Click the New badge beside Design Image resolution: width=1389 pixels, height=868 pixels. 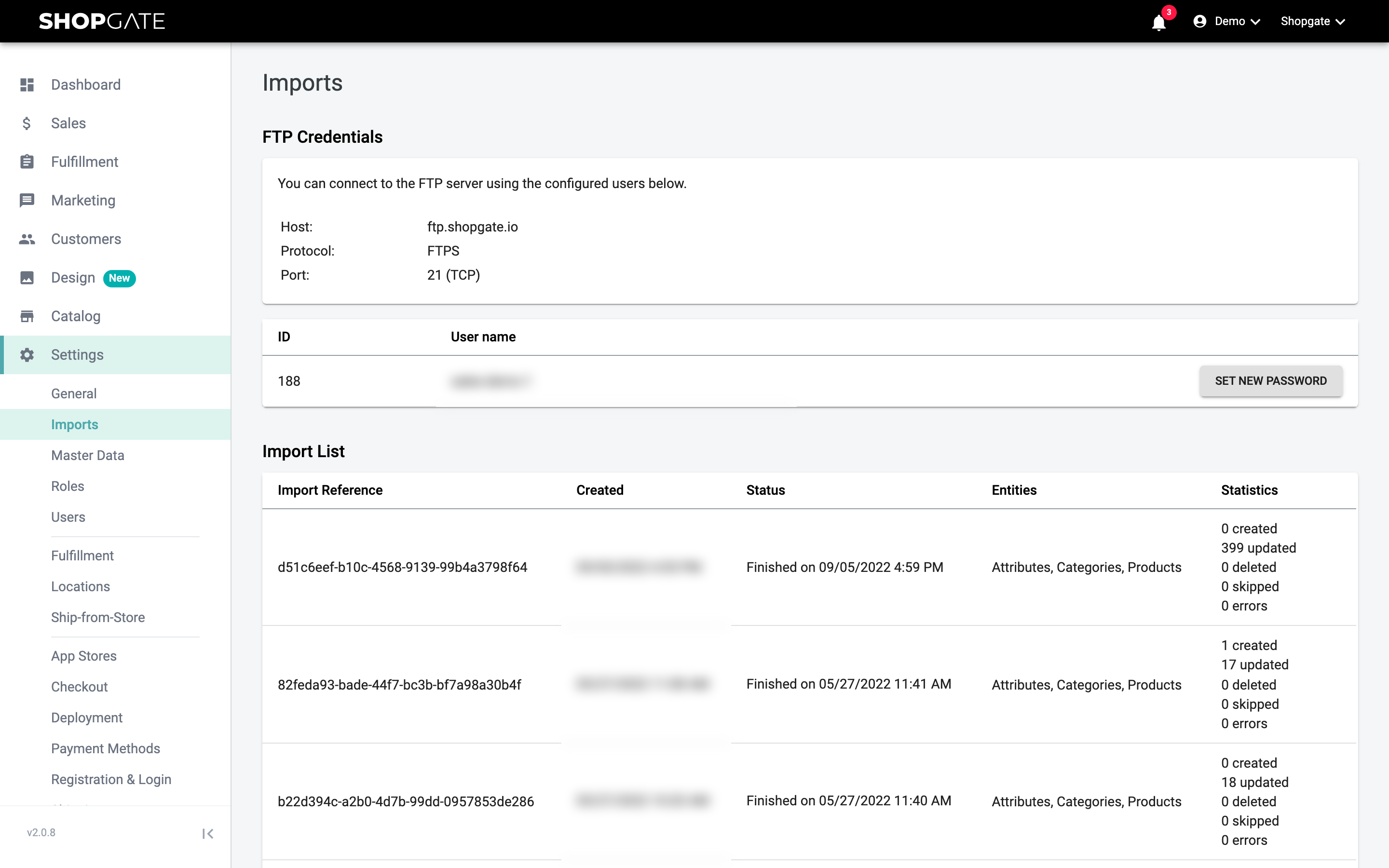click(x=120, y=278)
